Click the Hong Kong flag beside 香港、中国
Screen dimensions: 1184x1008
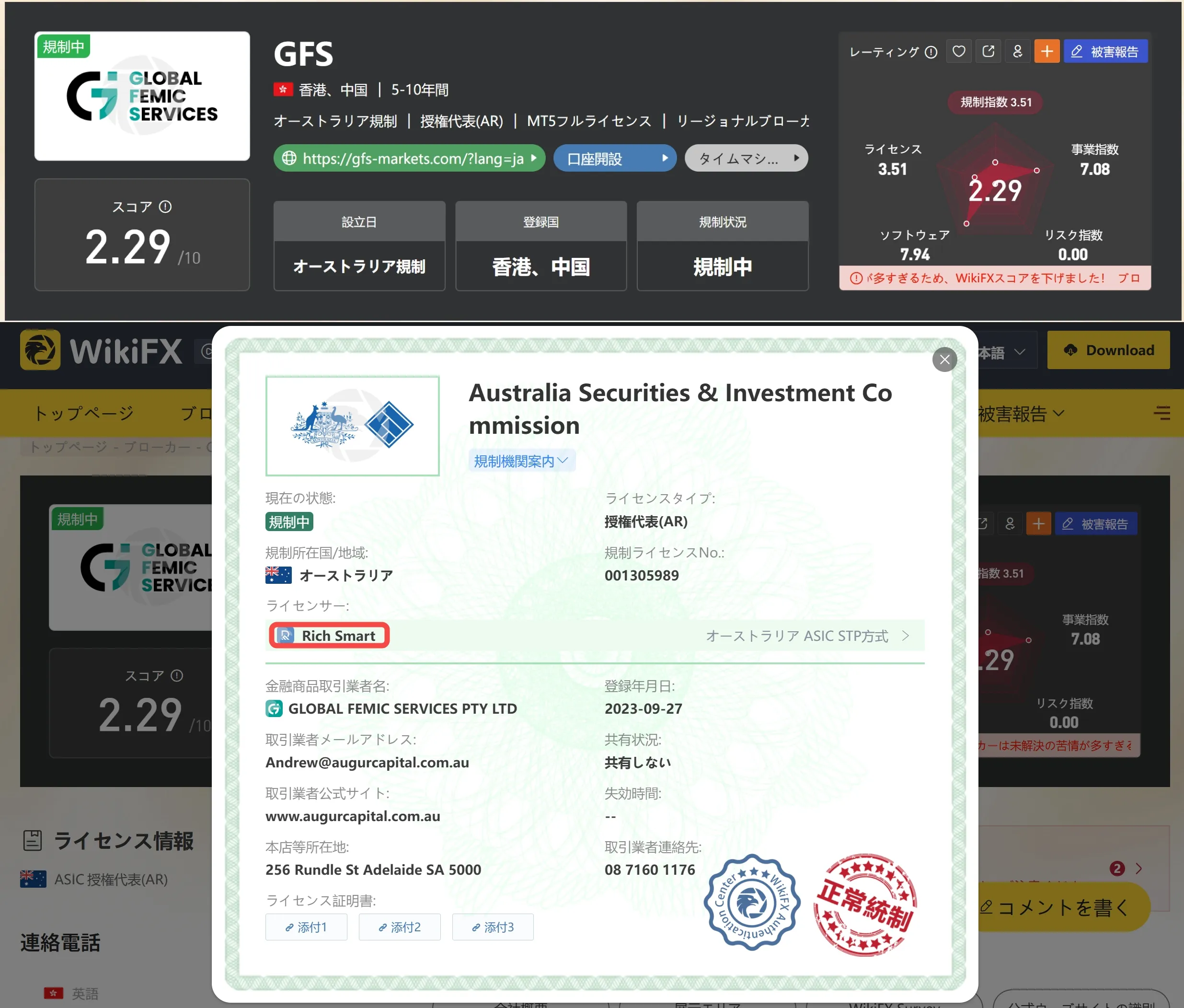(283, 90)
